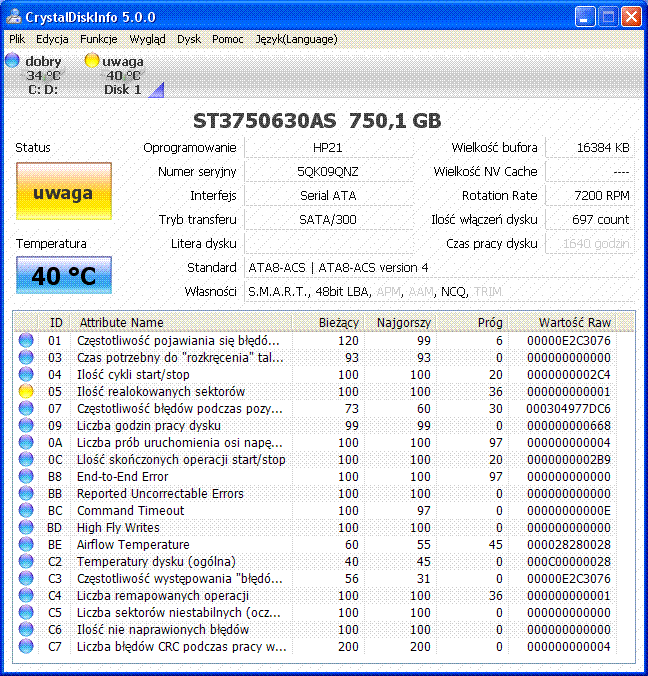This screenshot has width=648, height=676.
Task: Select 'Liczba godzin pracy dysku' row name
Action: coord(149,426)
